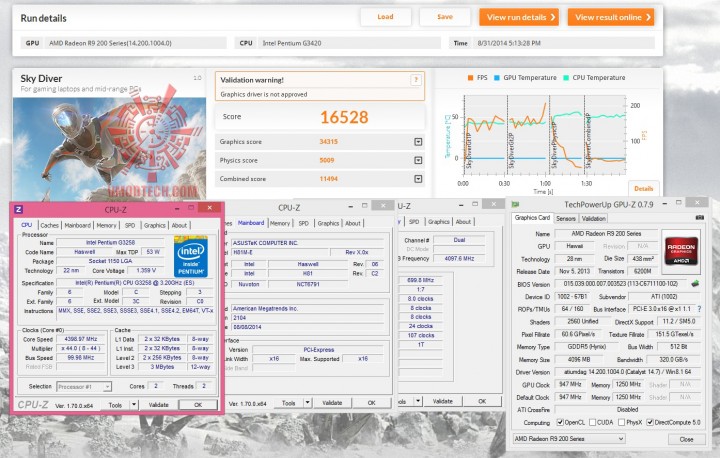This screenshot has width=720, height=458.
Task: Click OK in the Mainboard CPU-Z window
Action: click(x=371, y=403)
